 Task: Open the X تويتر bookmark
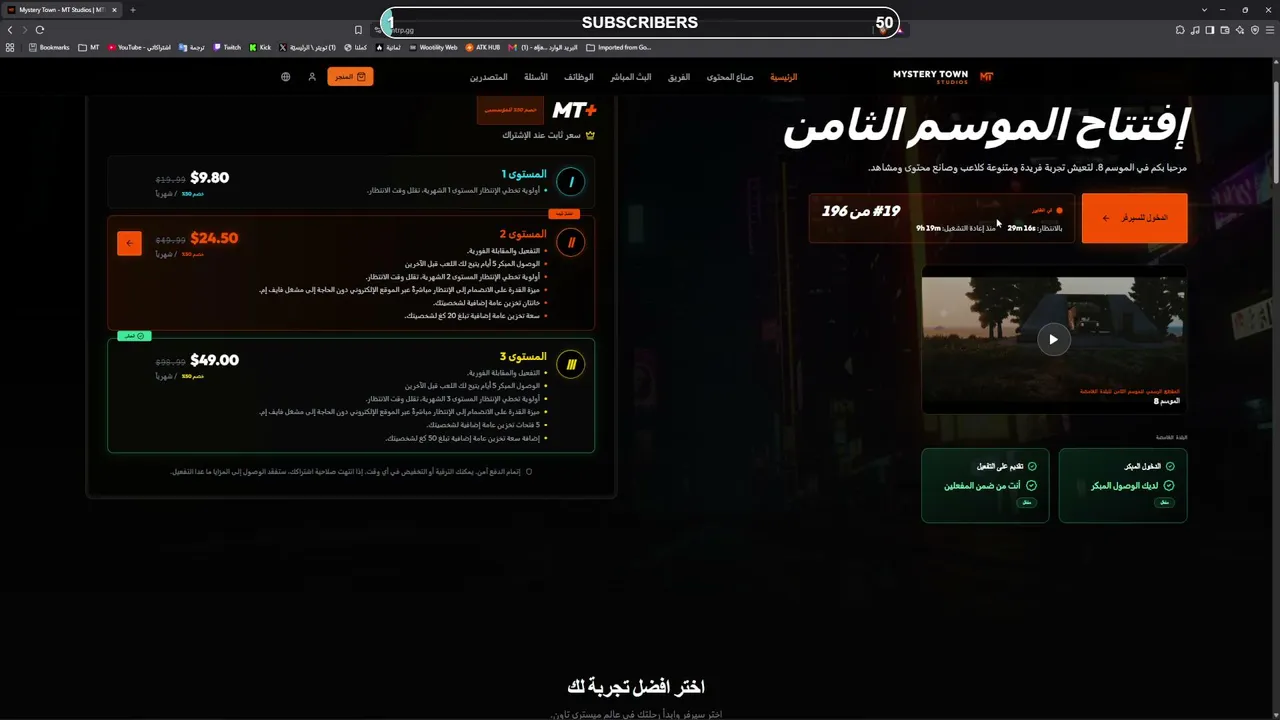[x=308, y=47]
